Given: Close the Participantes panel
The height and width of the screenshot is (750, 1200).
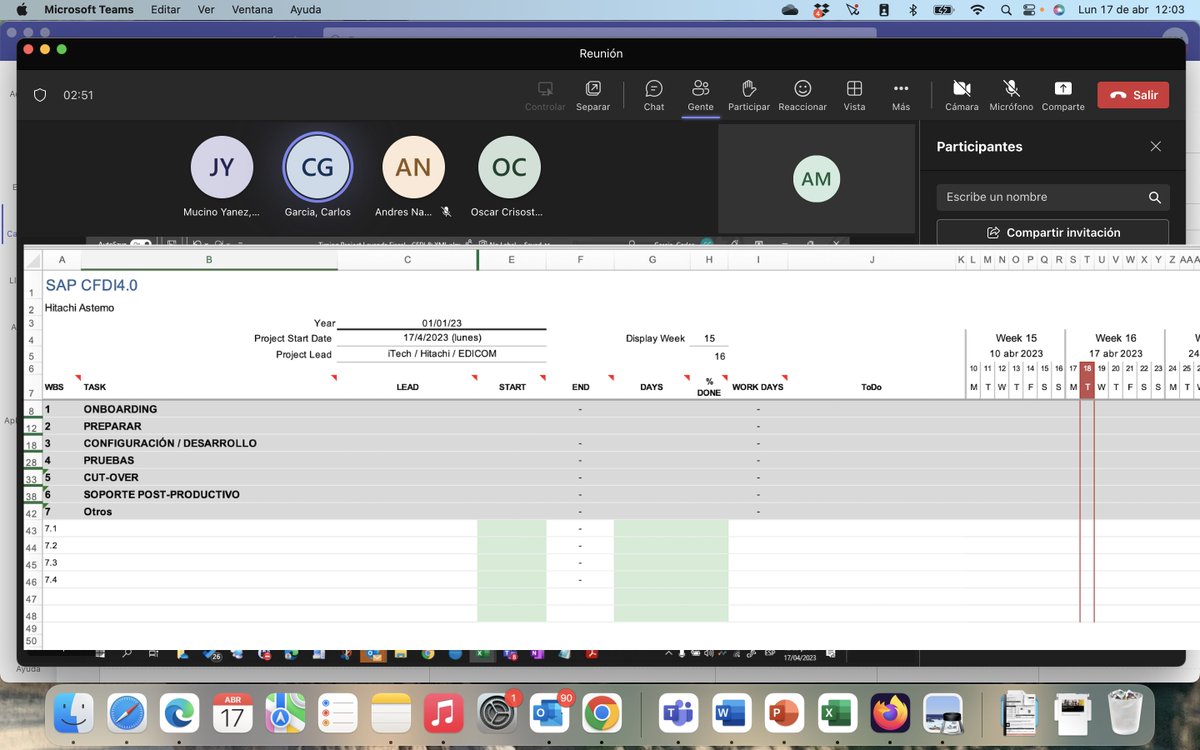Looking at the screenshot, I should [1156, 146].
